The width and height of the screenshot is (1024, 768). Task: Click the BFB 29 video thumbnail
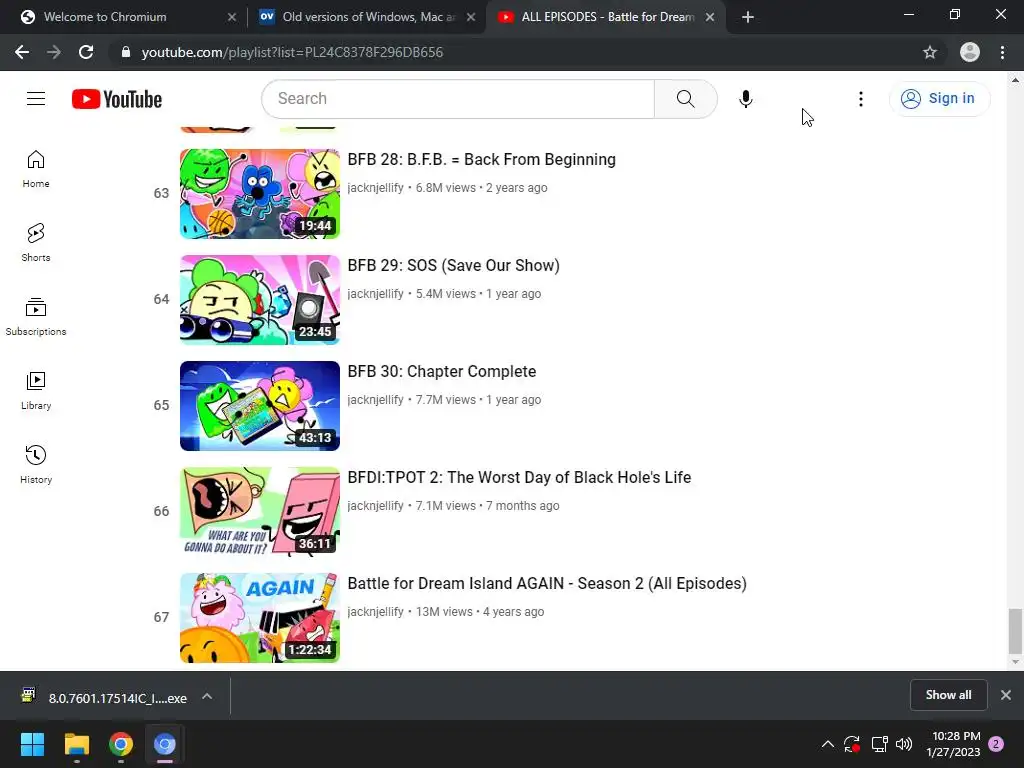coord(260,300)
